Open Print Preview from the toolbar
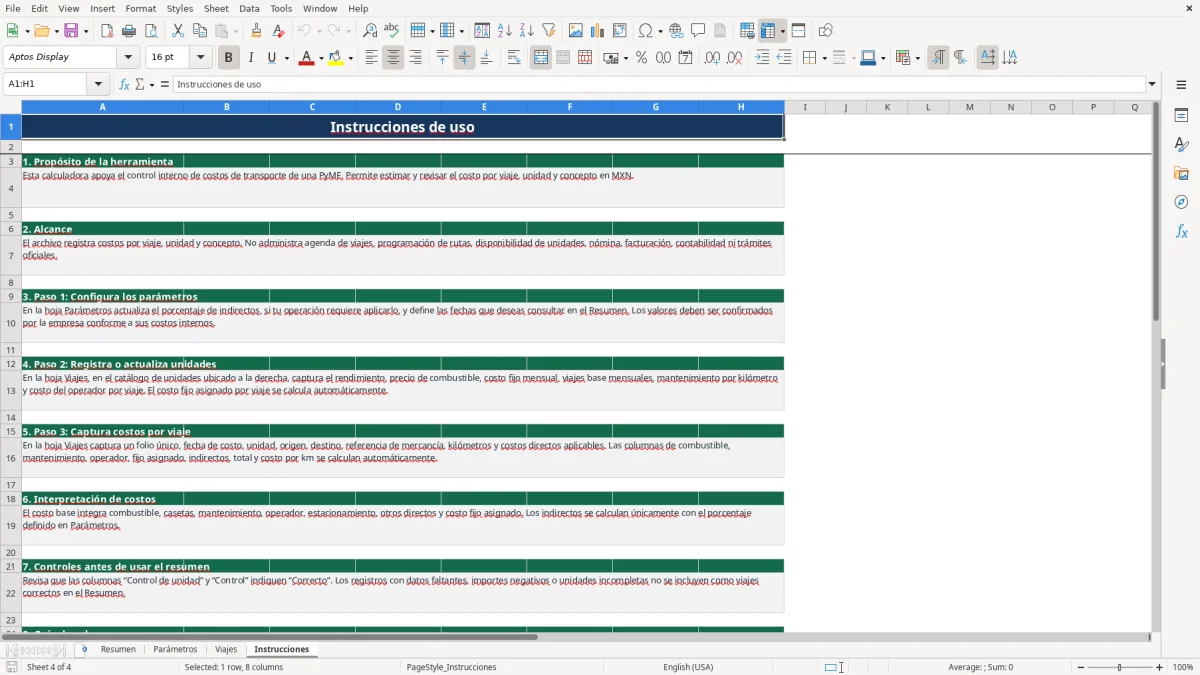Image resolution: width=1200 pixels, height=675 pixels. click(x=151, y=31)
